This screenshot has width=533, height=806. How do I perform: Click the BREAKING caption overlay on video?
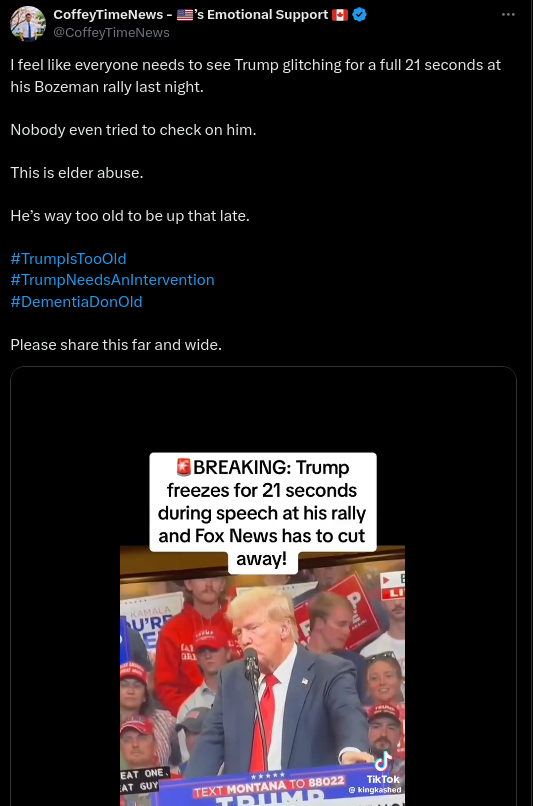(x=263, y=512)
